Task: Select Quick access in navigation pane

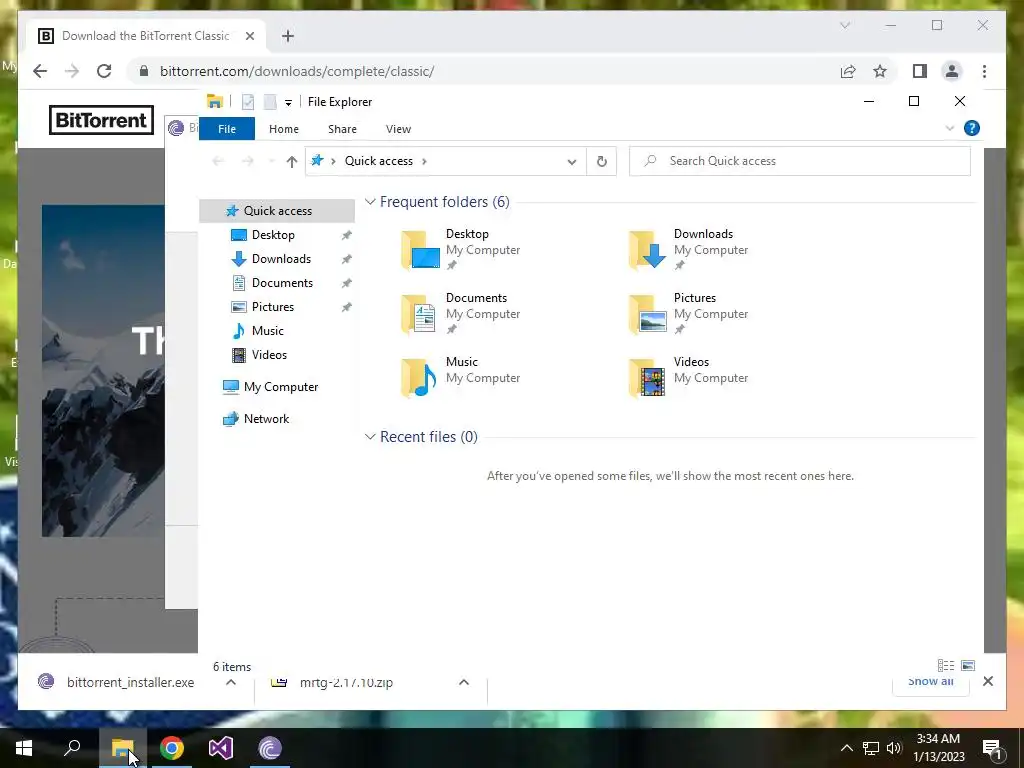Action: (x=278, y=211)
